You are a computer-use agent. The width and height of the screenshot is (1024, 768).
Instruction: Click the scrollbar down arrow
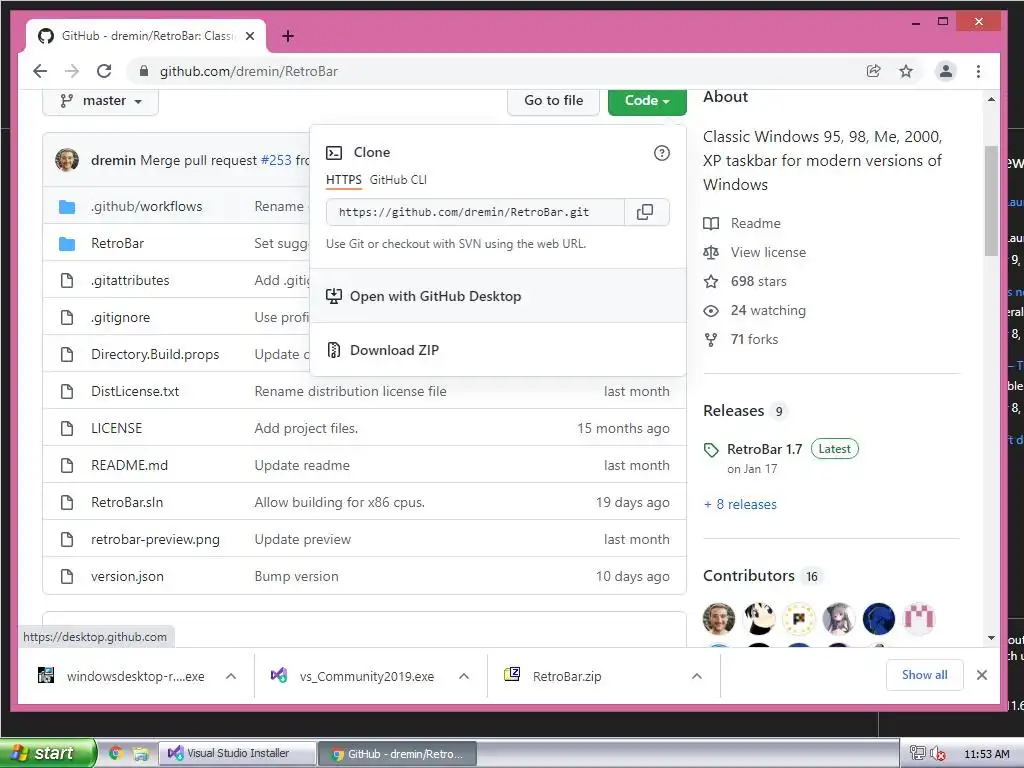point(991,638)
